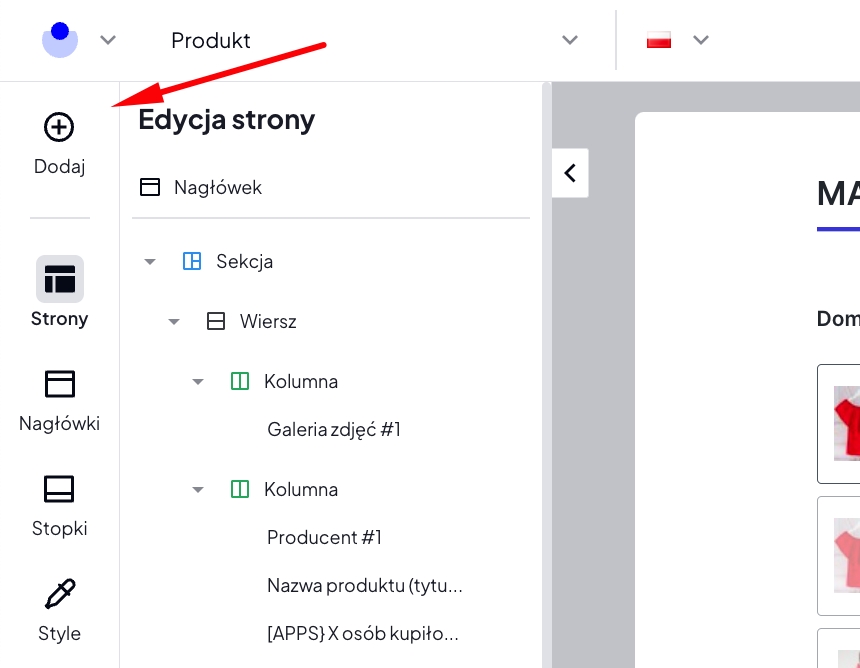Screen dimensions: 860x668
Task: Open the Style dropper panel
Action: (x=60, y=595)
